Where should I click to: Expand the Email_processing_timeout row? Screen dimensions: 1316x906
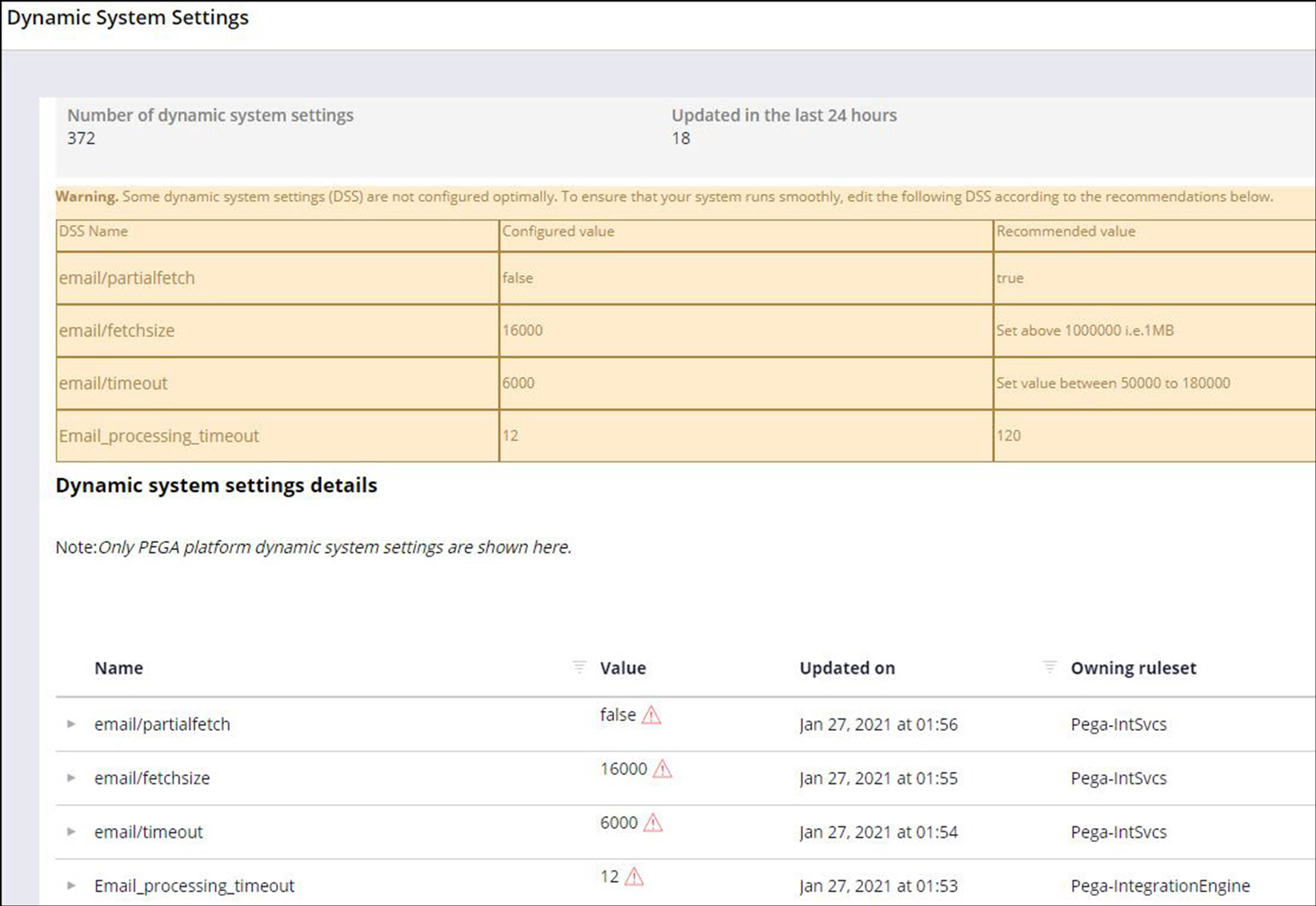point(71,886)
